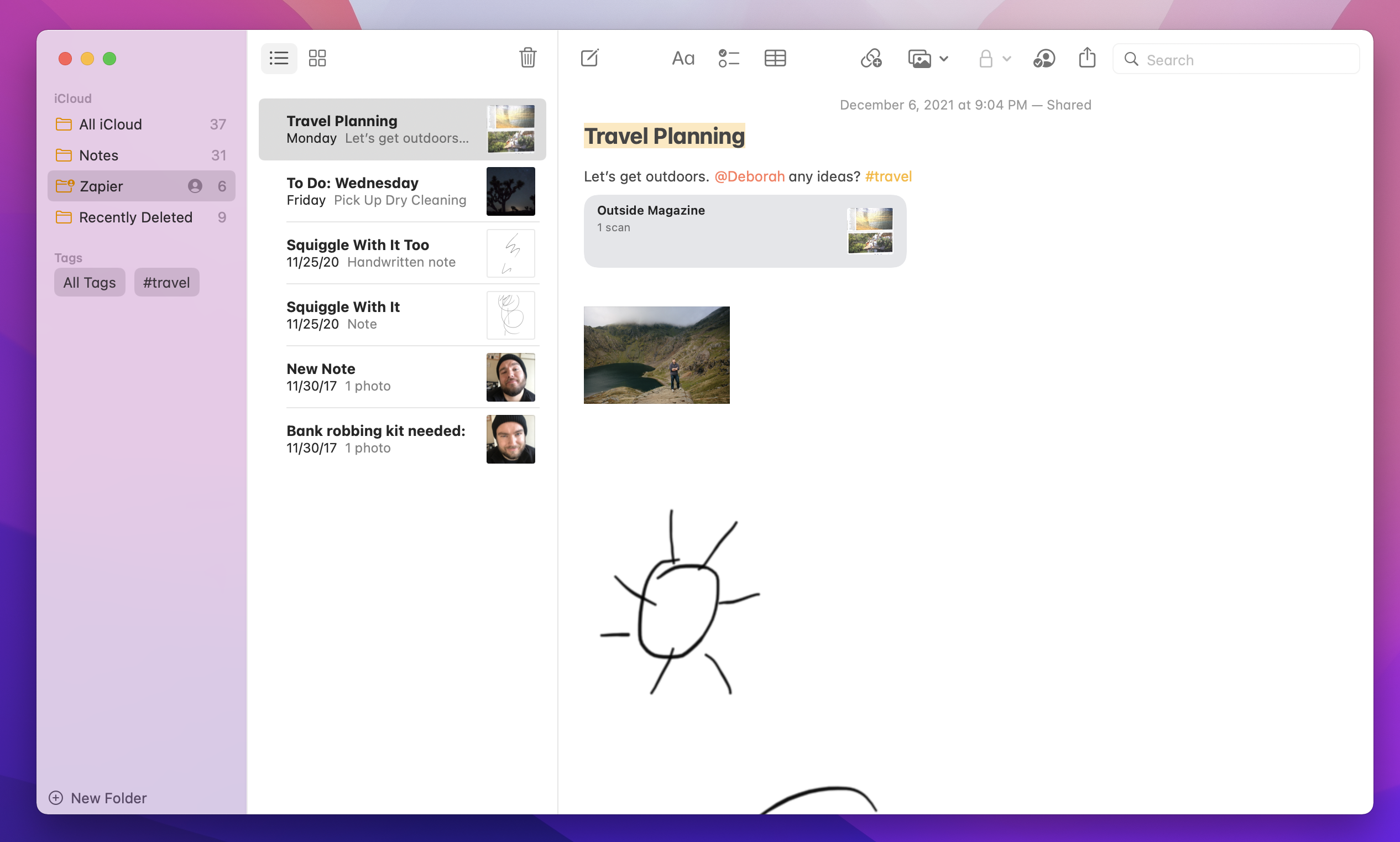This screenshot has width=1400, height=842.
Task: Toggle the lock/password protection dropdown
Action: (994, 58)
